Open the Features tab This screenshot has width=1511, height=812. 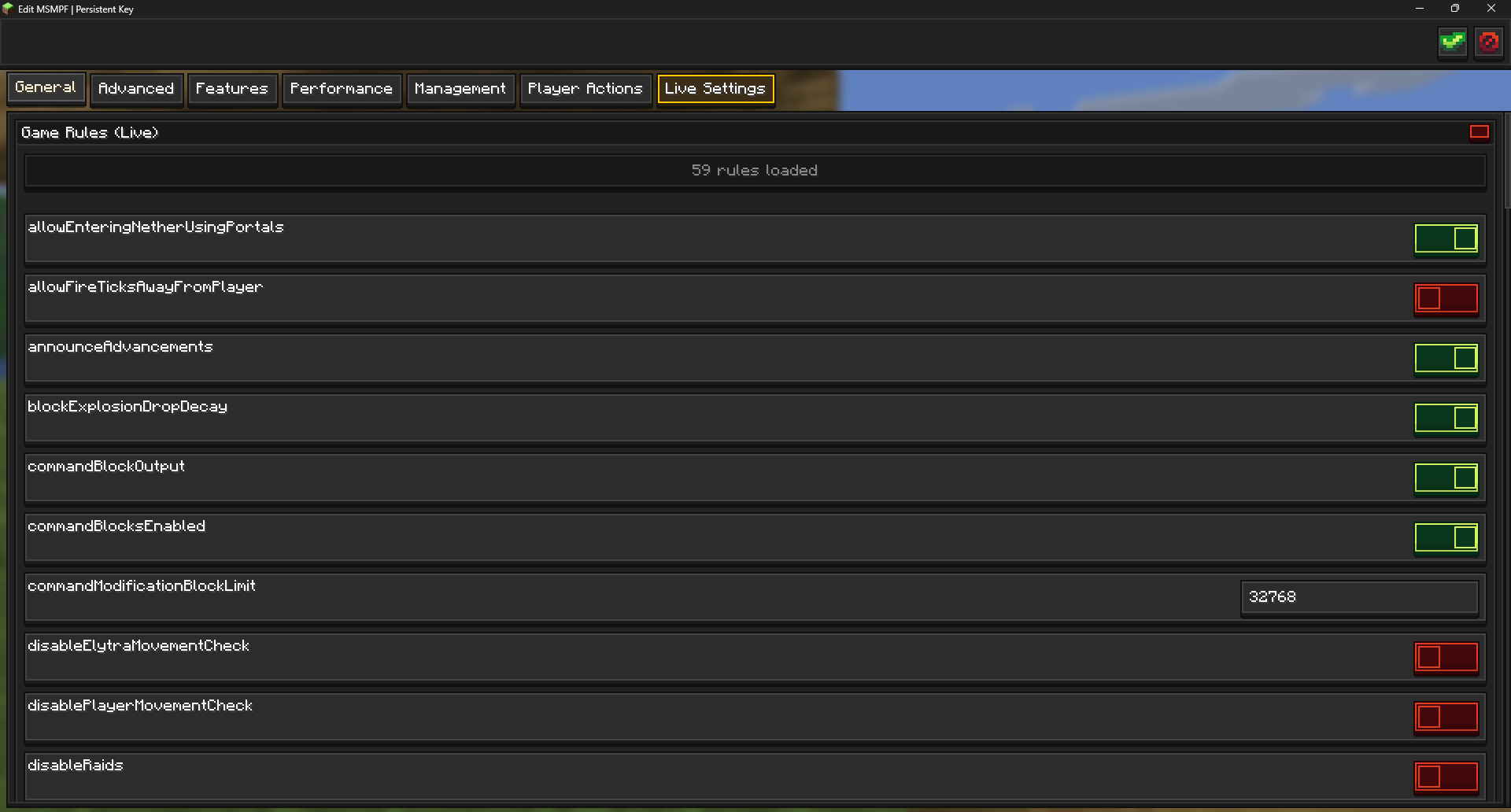coord(232,89)
